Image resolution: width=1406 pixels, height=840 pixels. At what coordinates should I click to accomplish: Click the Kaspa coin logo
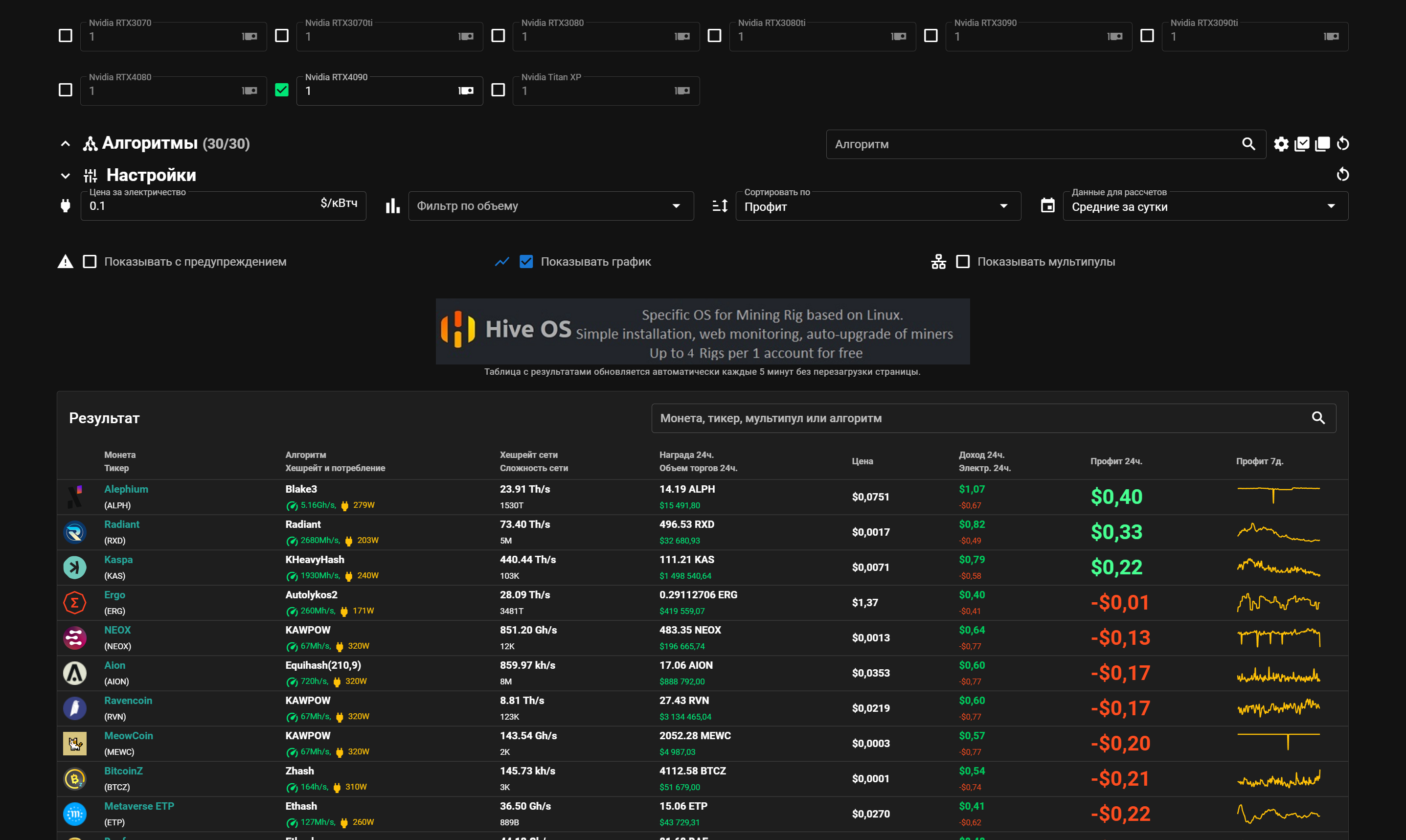(75, 567)
